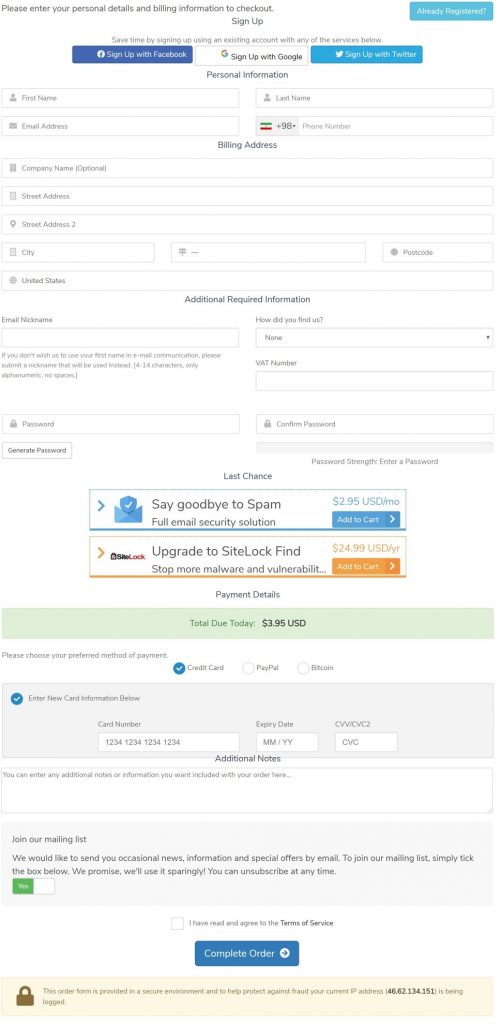Click arrow icon on orange Add to Cart
Image resolution: width=501 pixels, height=1024 pixels.
click(392, 566)
